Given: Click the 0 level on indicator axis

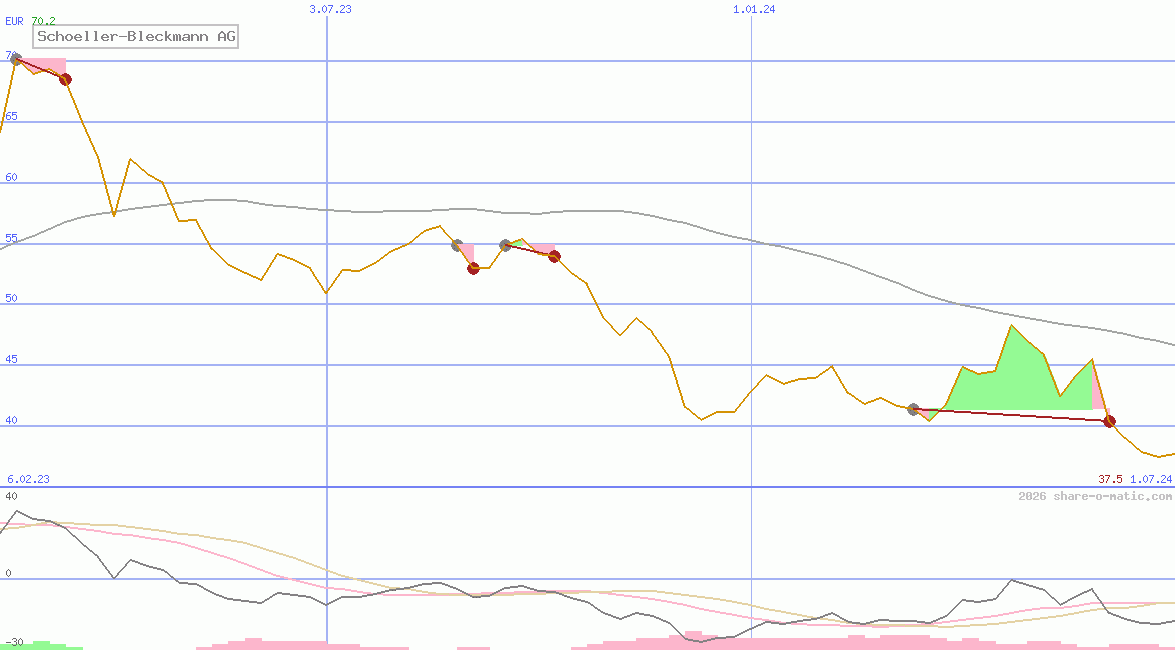Looking at the screenshot, I should click(8, 574).
